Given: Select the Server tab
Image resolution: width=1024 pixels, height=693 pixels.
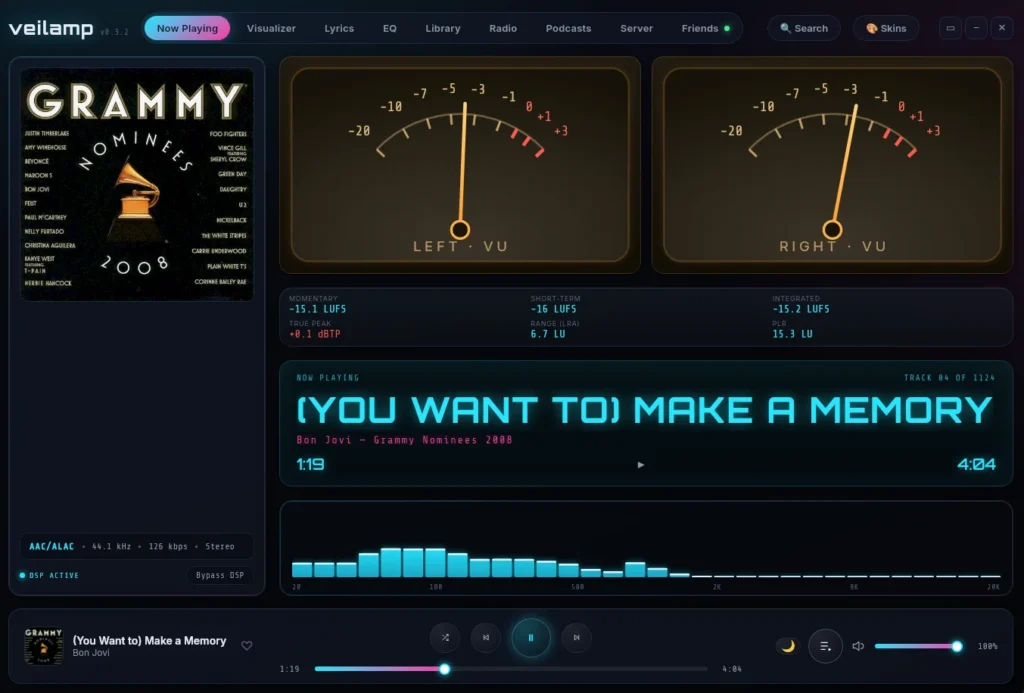Looking at the screenshot, I should click(x=636, y=28).
